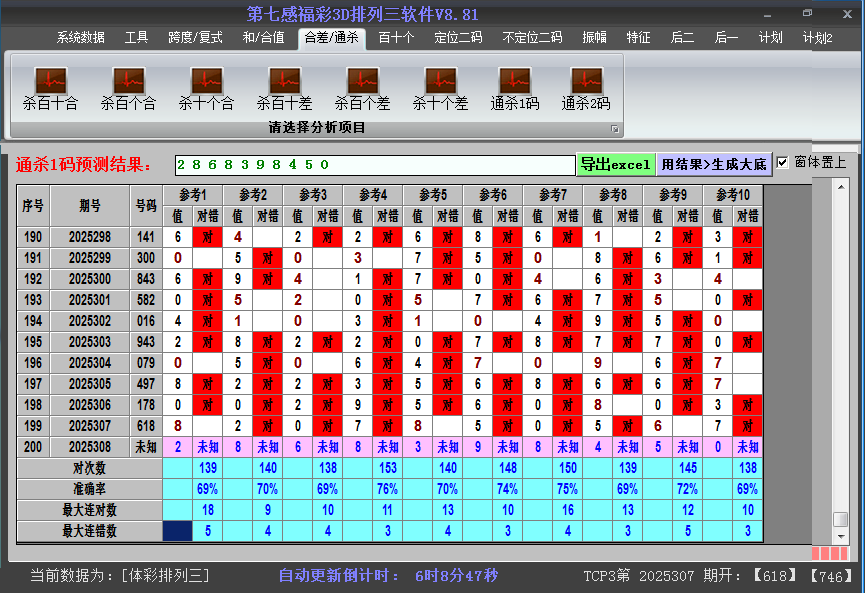Launch the 杀十个差 analysis icon
Viewport: 865px width, 593px height.
[x=440, y=82]
